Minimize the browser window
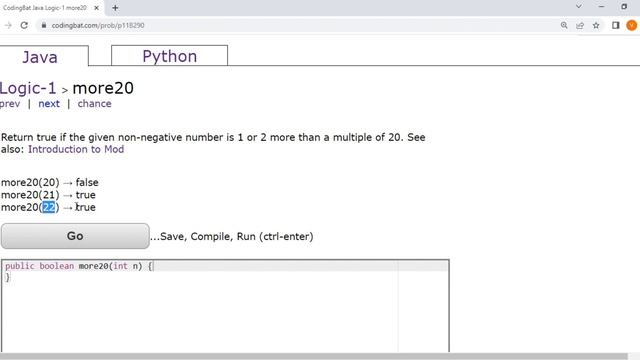640x360 pixels. (601, 7)
